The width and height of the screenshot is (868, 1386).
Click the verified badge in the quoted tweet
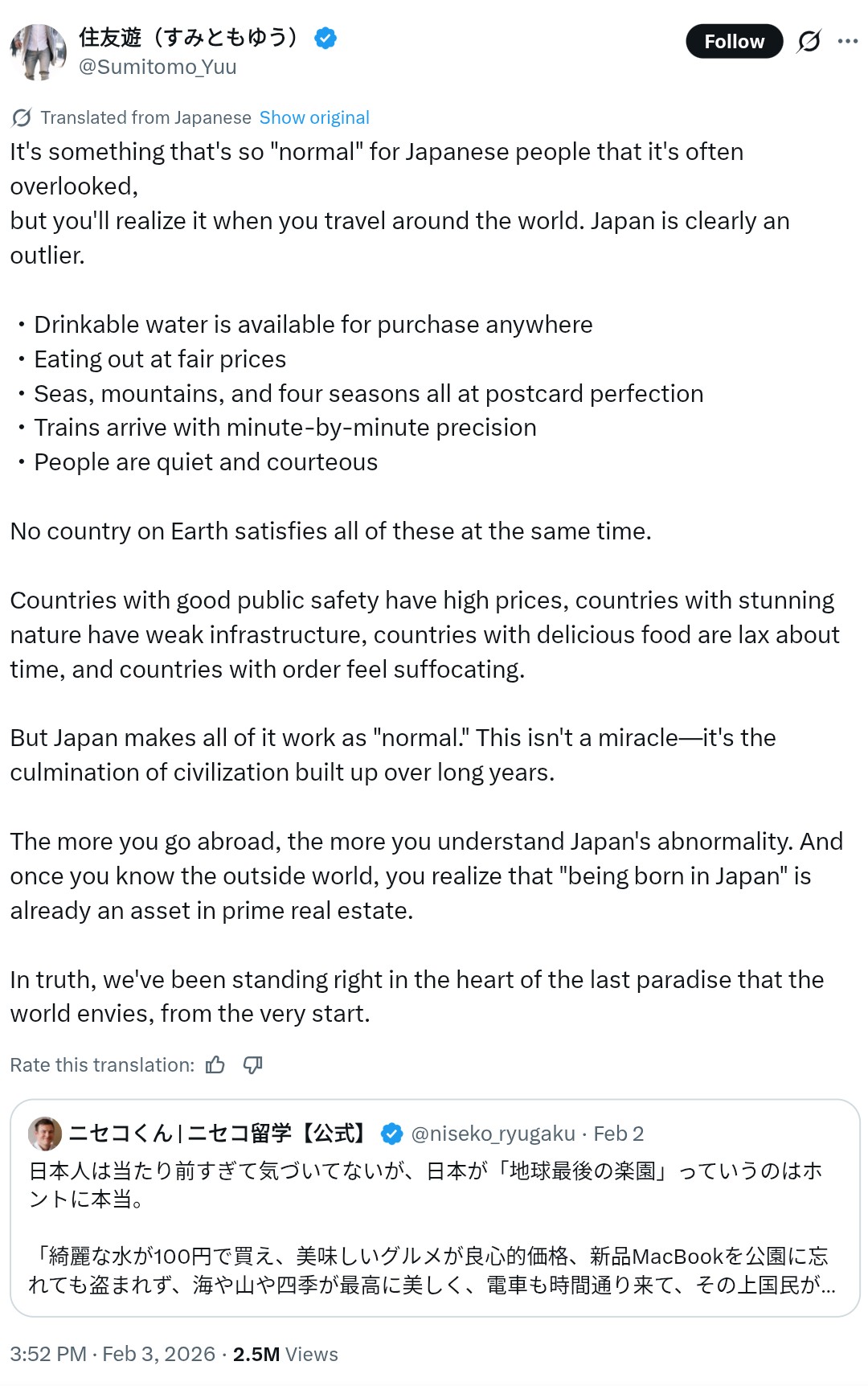pos(391,1134)
